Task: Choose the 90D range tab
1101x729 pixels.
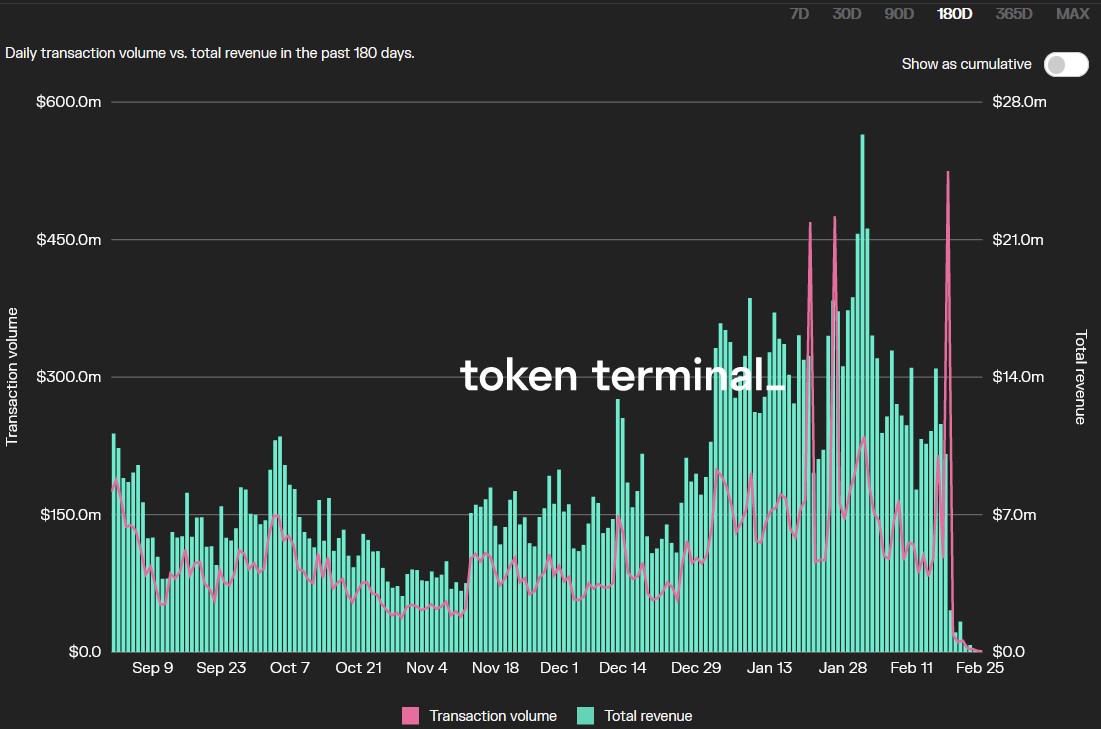Action: (899, 13)
